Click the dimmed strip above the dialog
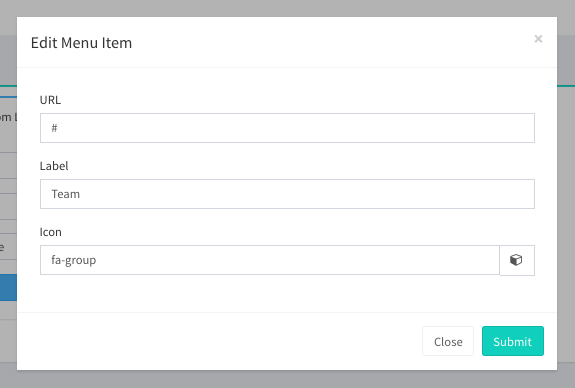This screenshot has width=575, height=388. [288, 8]
